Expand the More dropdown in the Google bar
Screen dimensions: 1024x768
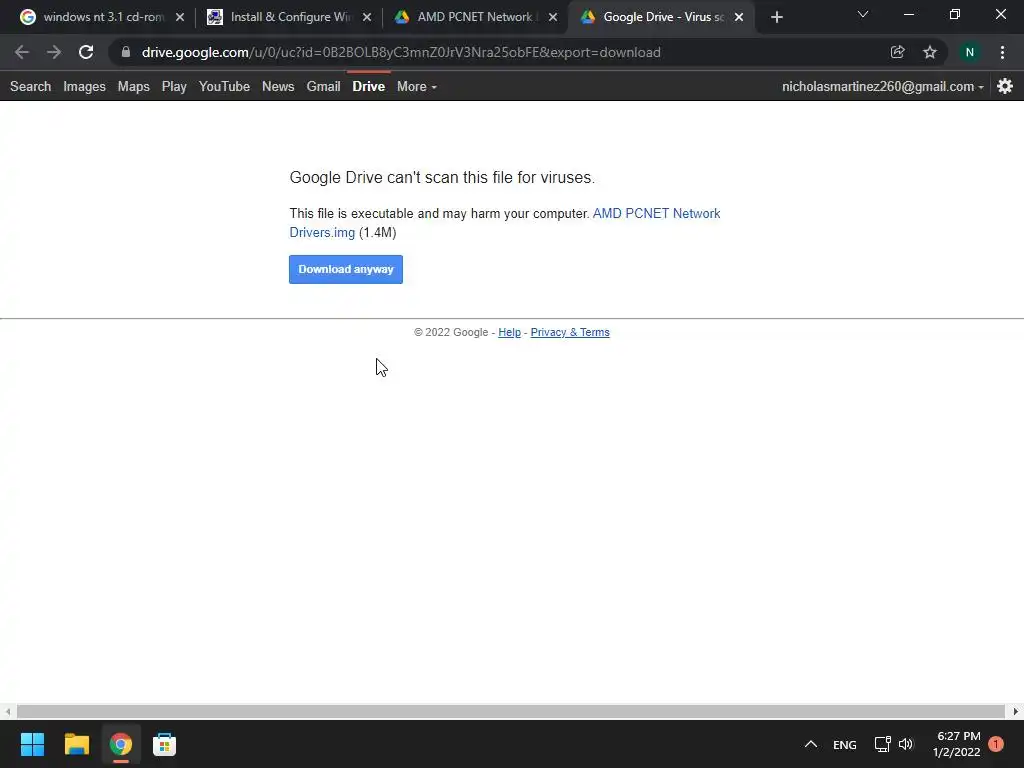coord(417,86)
